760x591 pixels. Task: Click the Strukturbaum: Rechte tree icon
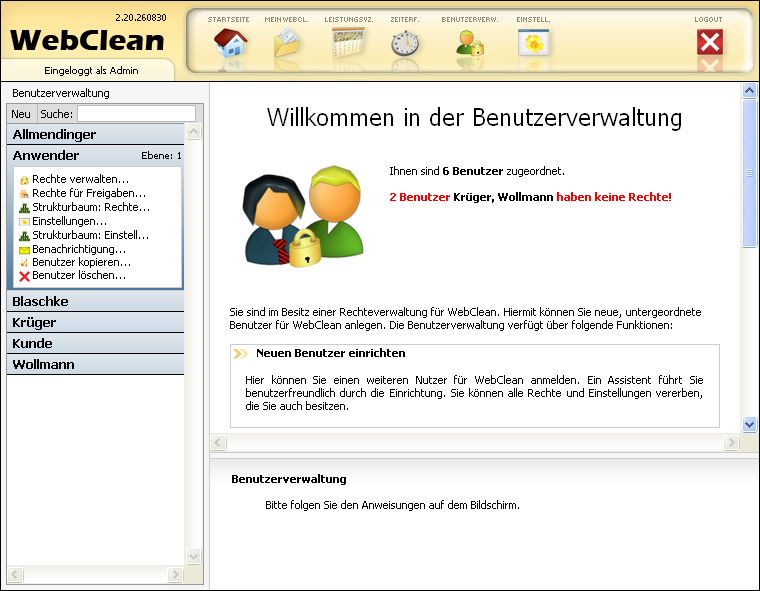point(24,208)
